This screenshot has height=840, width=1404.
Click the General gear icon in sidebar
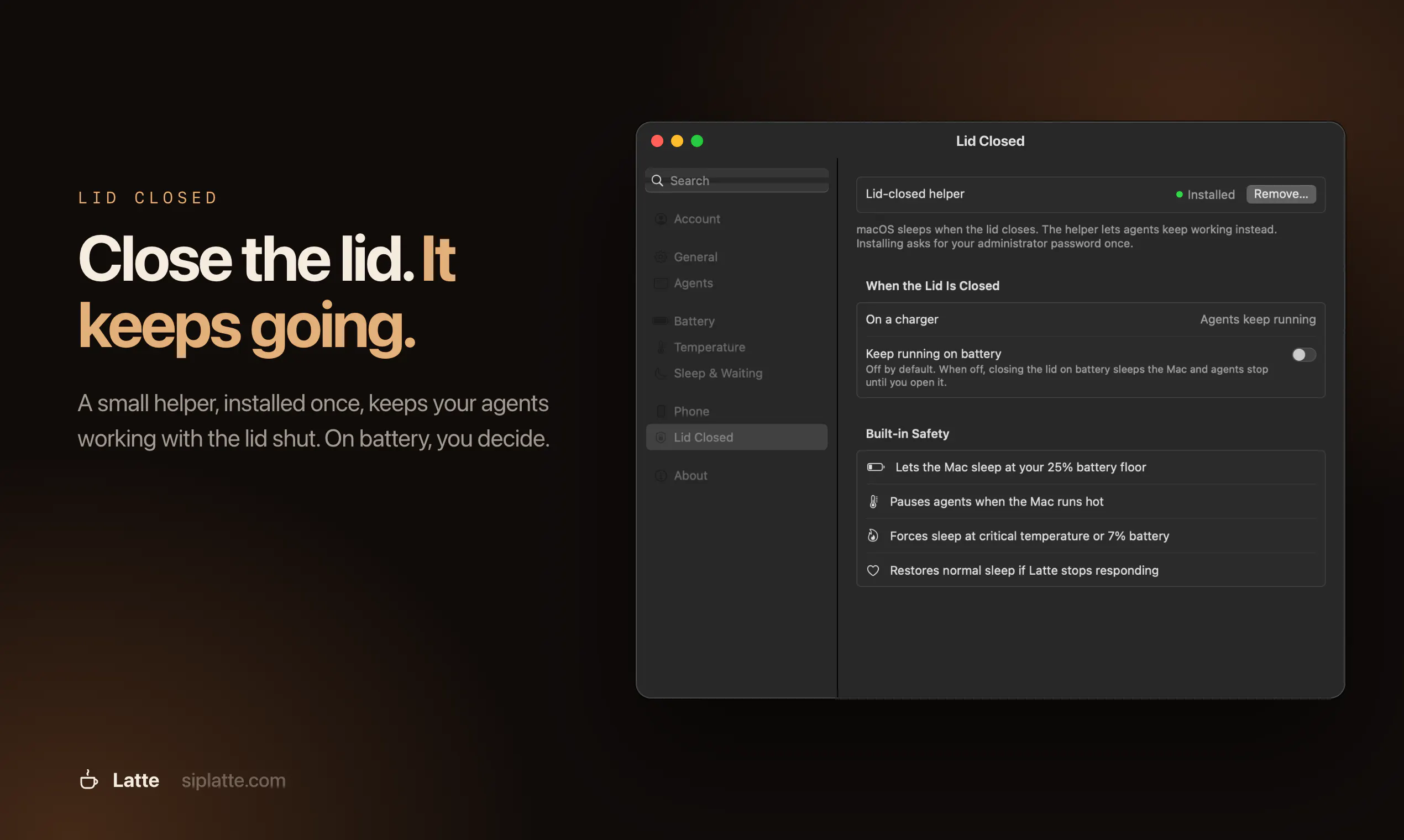pos(661,257)
